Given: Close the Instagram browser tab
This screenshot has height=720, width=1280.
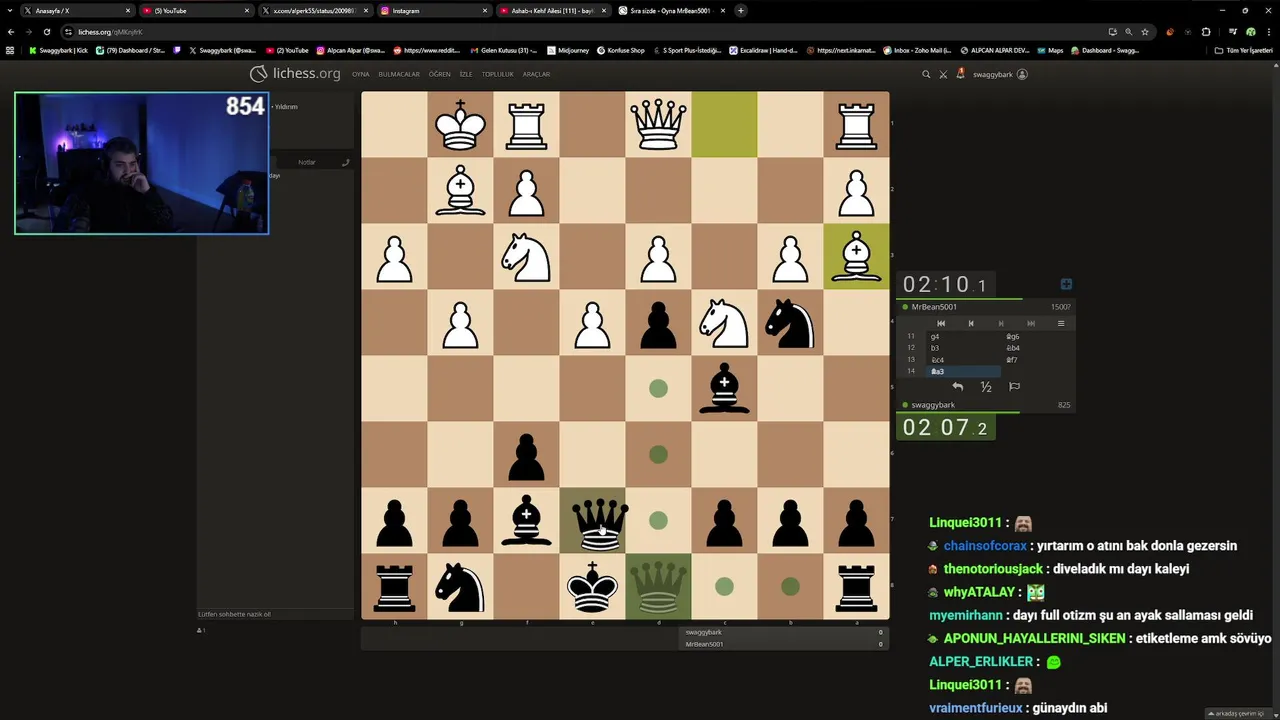Looking at the screenshot, I should point(485,10).
